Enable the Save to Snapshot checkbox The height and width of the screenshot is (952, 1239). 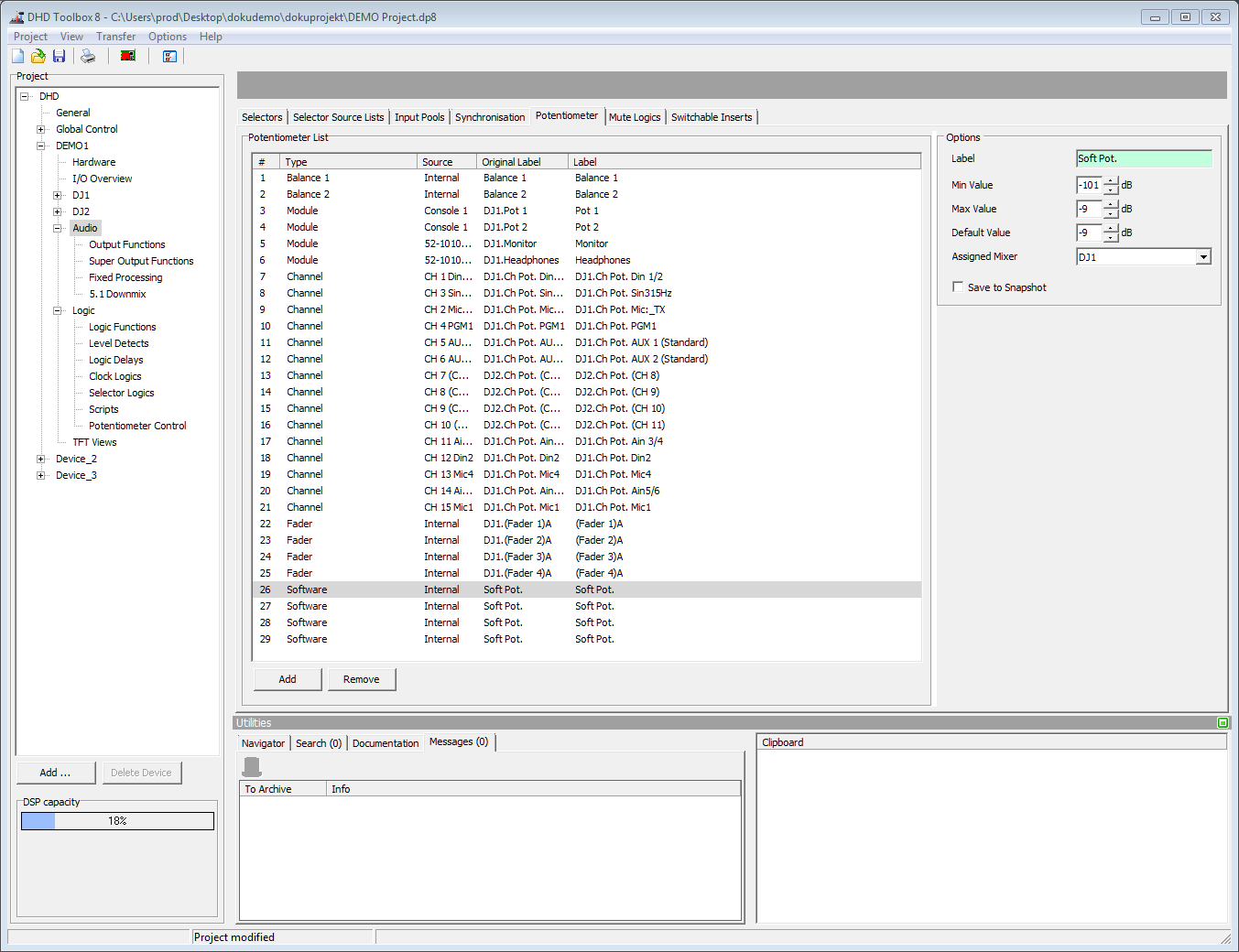coord(958,287)
